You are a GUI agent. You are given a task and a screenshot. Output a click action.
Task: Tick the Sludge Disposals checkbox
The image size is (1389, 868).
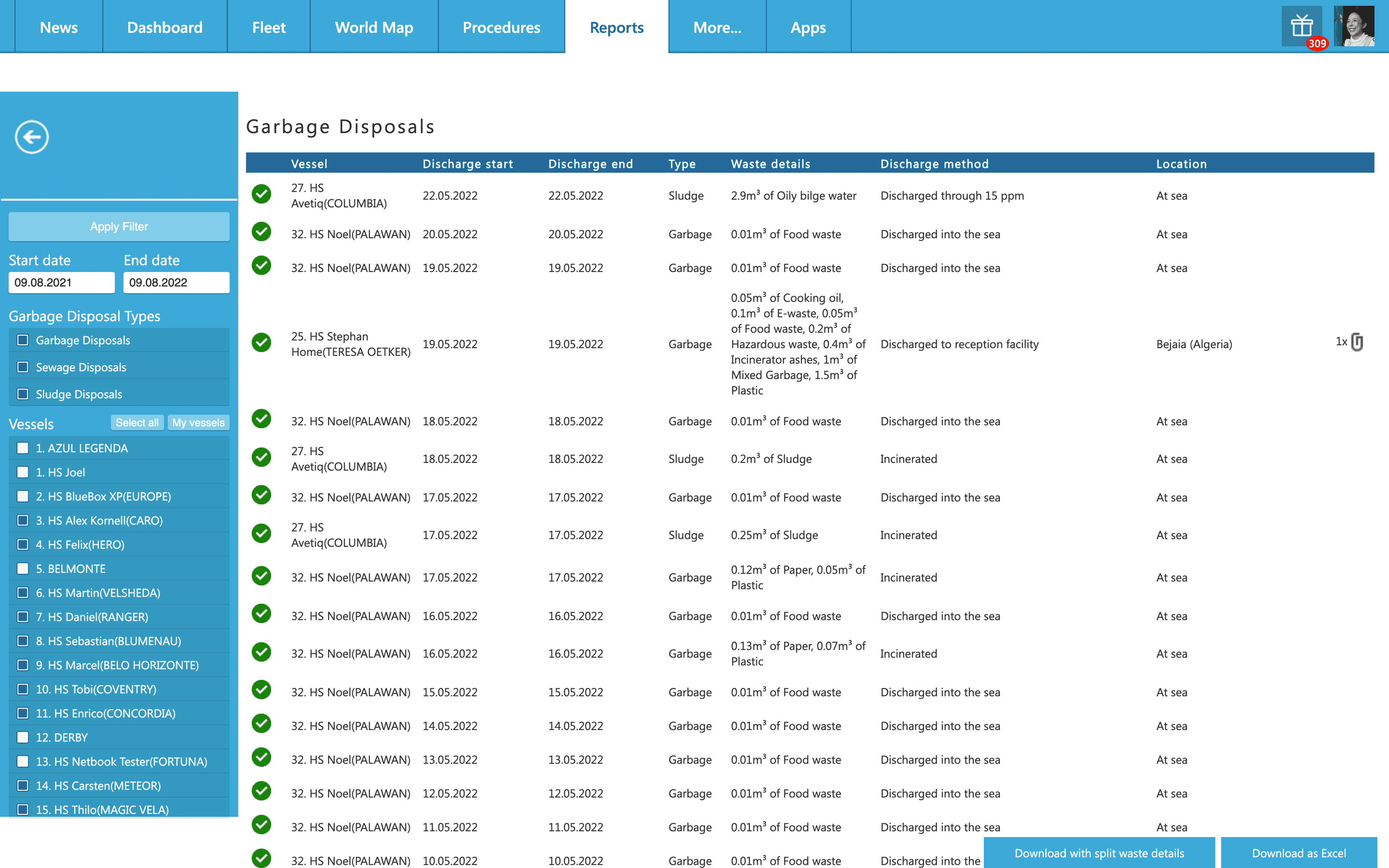(x=23, y=394)
